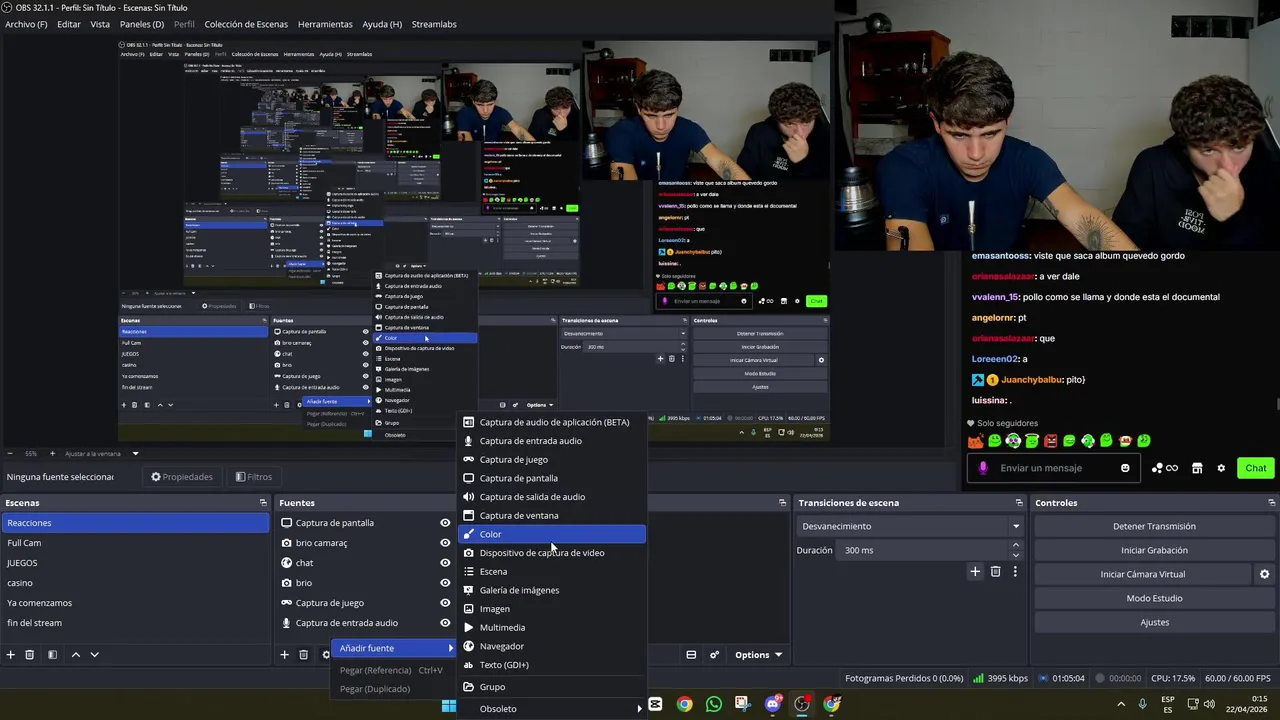
Task: Choose Captura de ventana from the menu
Action: 552,515
